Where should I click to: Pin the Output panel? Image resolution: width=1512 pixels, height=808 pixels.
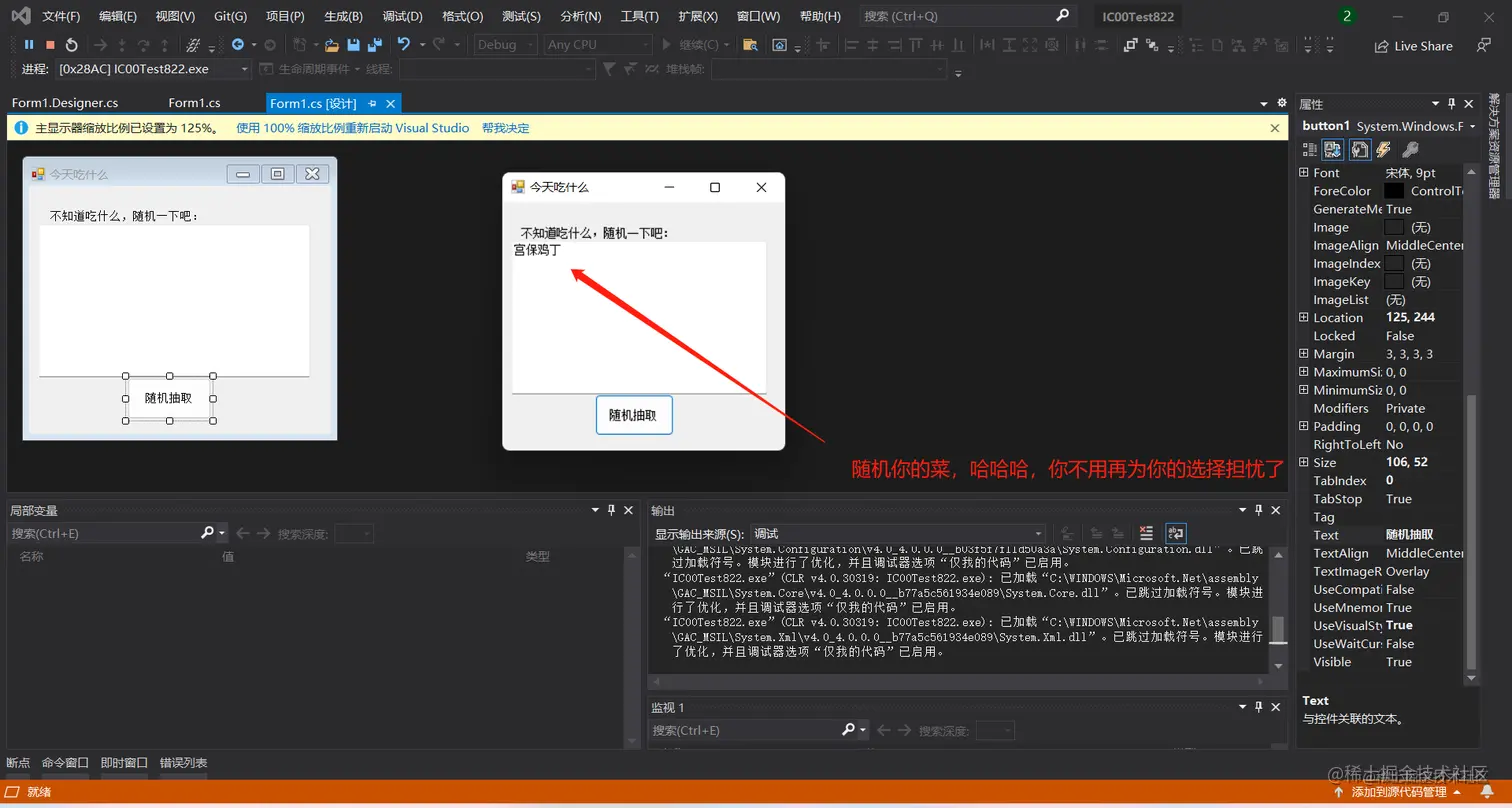[x=1259, y=510]
